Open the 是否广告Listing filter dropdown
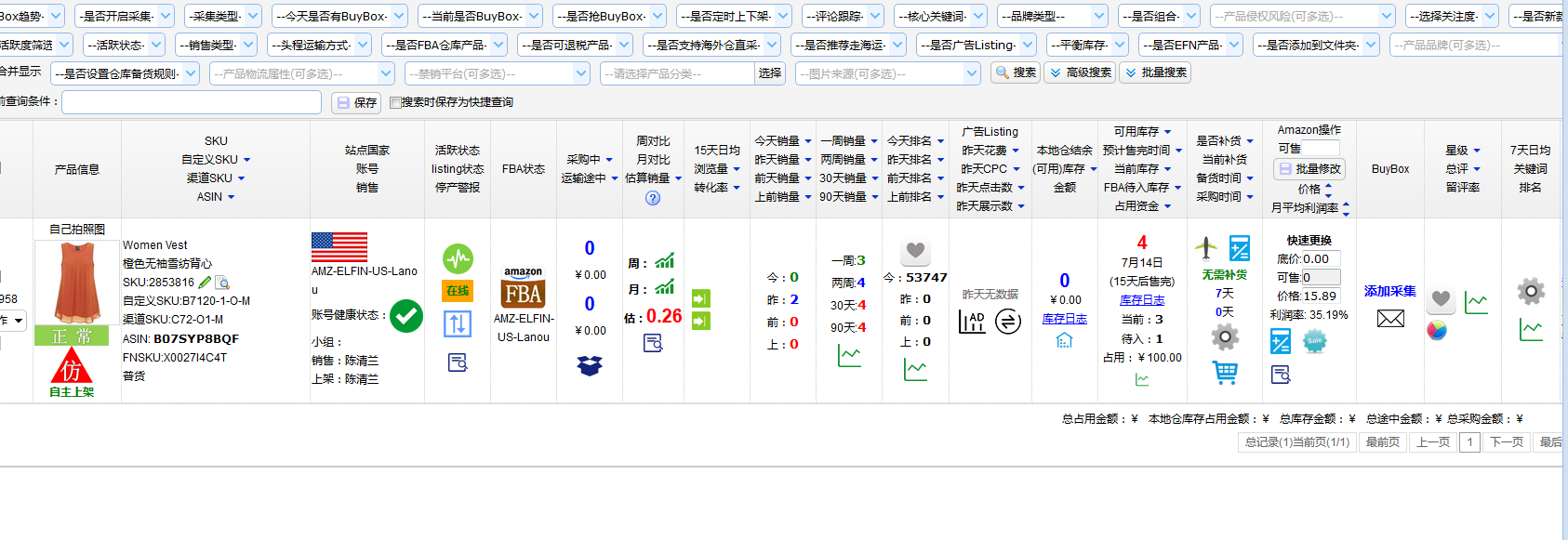The width and height of the screenshot is (1568, 540). tap(977, 45)
